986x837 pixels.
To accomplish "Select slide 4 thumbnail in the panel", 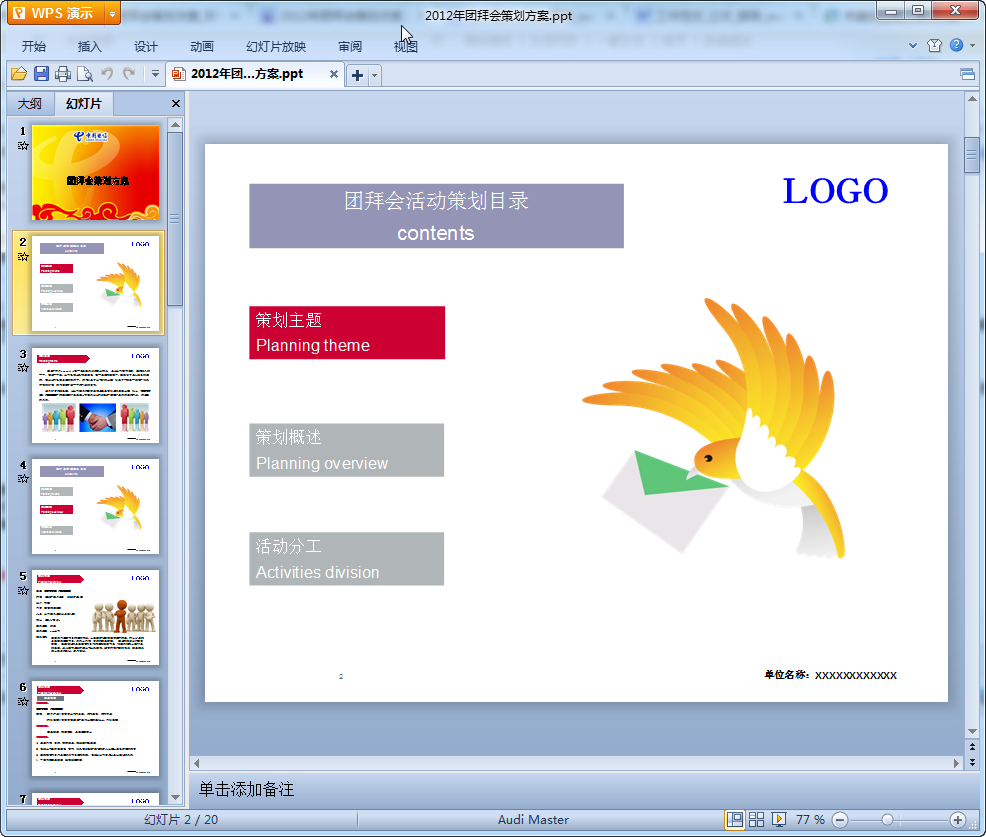I will [x=96, y=506].
